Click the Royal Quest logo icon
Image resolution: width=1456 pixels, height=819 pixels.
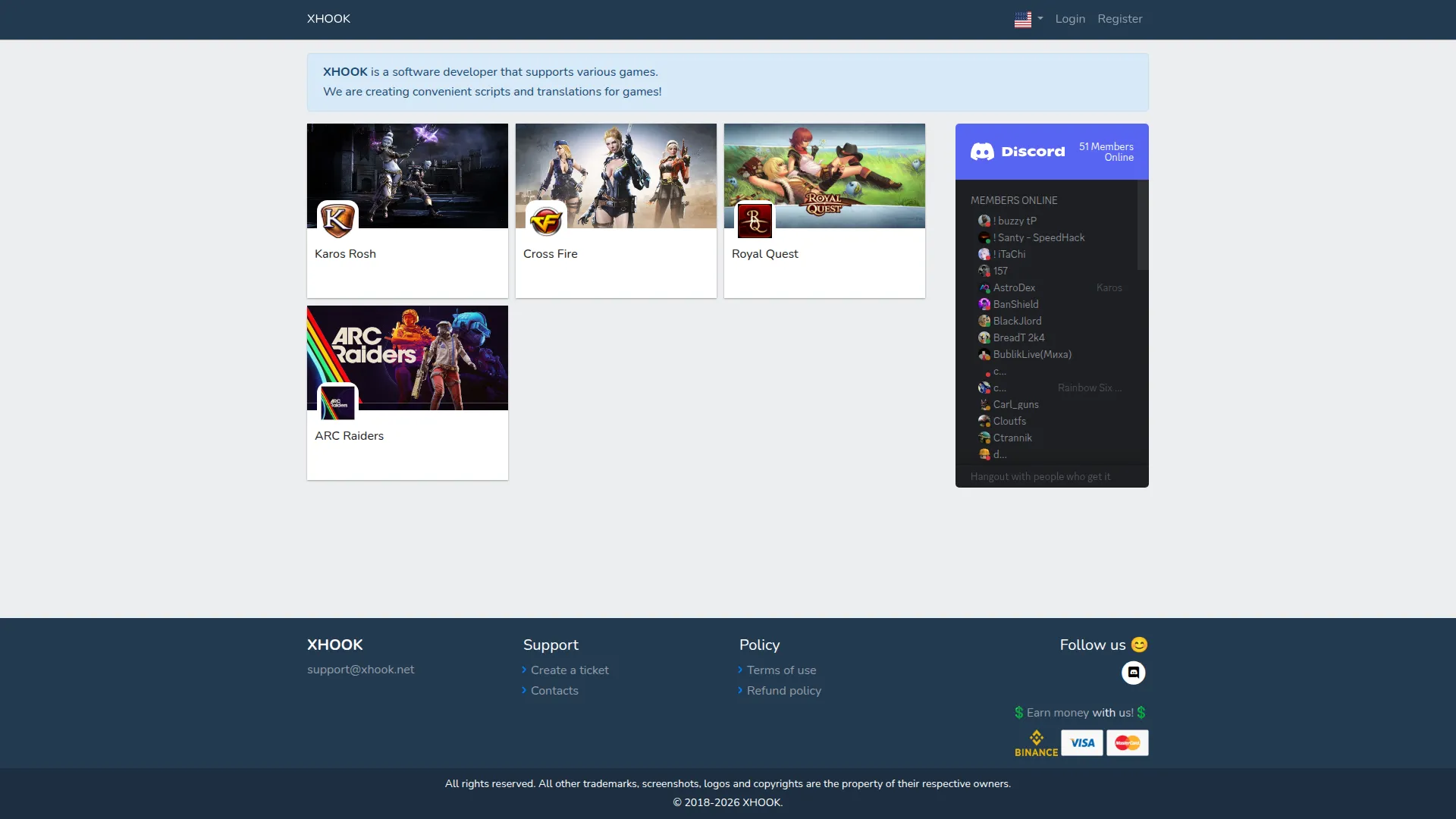point(755,221)
